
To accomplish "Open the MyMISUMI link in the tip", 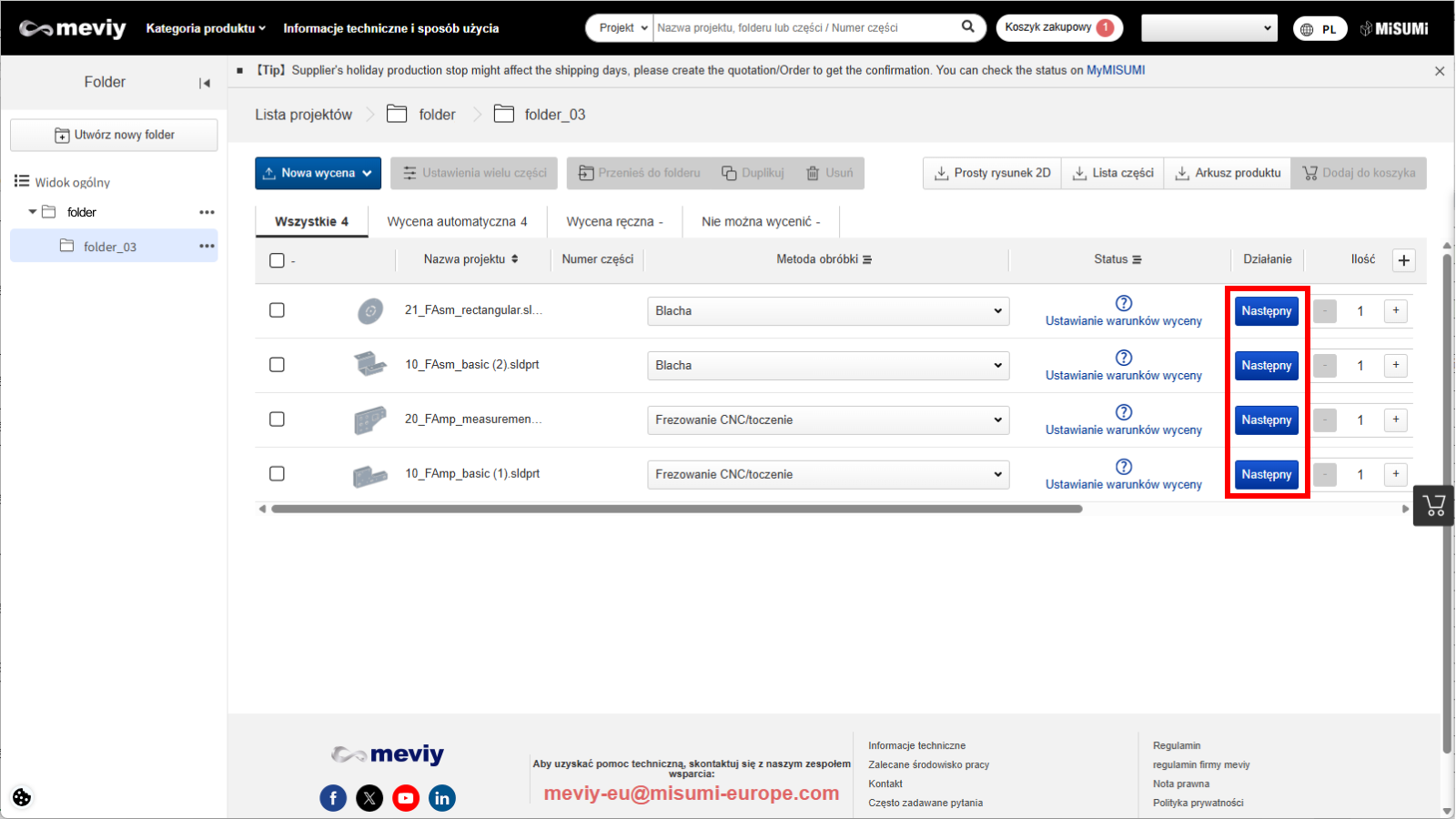I will pos(1115,70).
